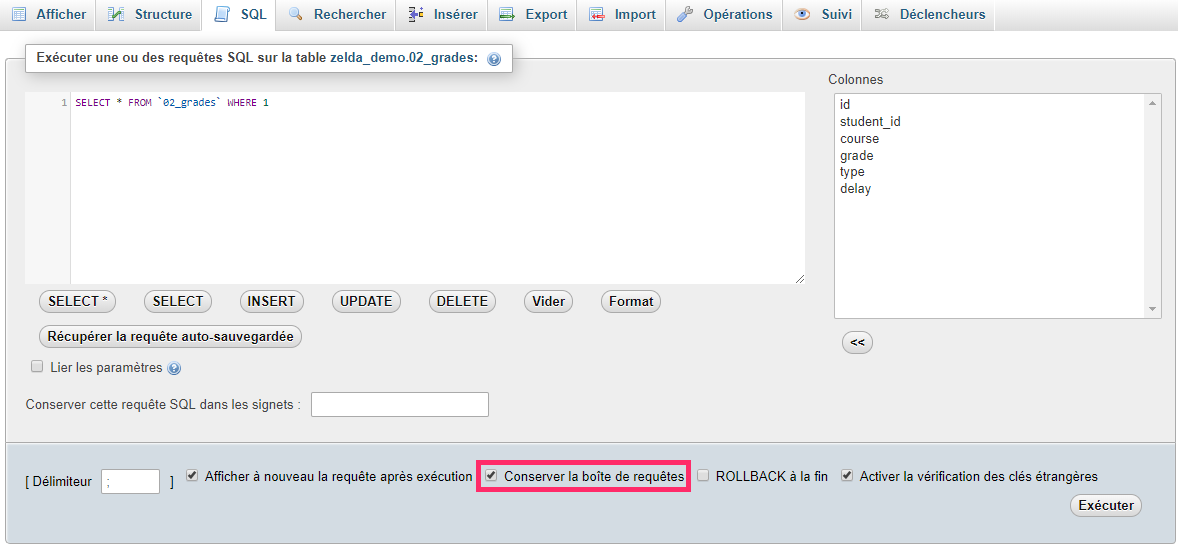Click the Rechercher magnifier icon
The image size is (1178, 544).
coord(296,14)
